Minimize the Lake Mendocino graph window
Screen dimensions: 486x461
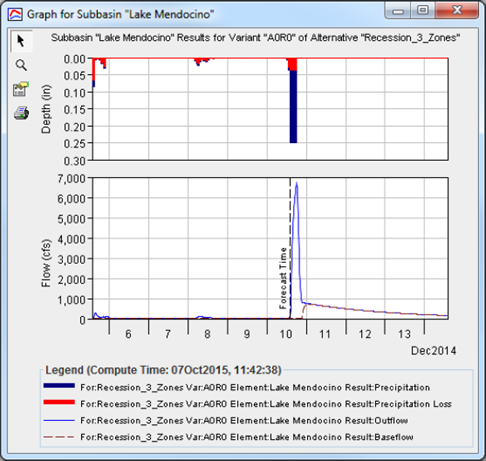(398, 11)
